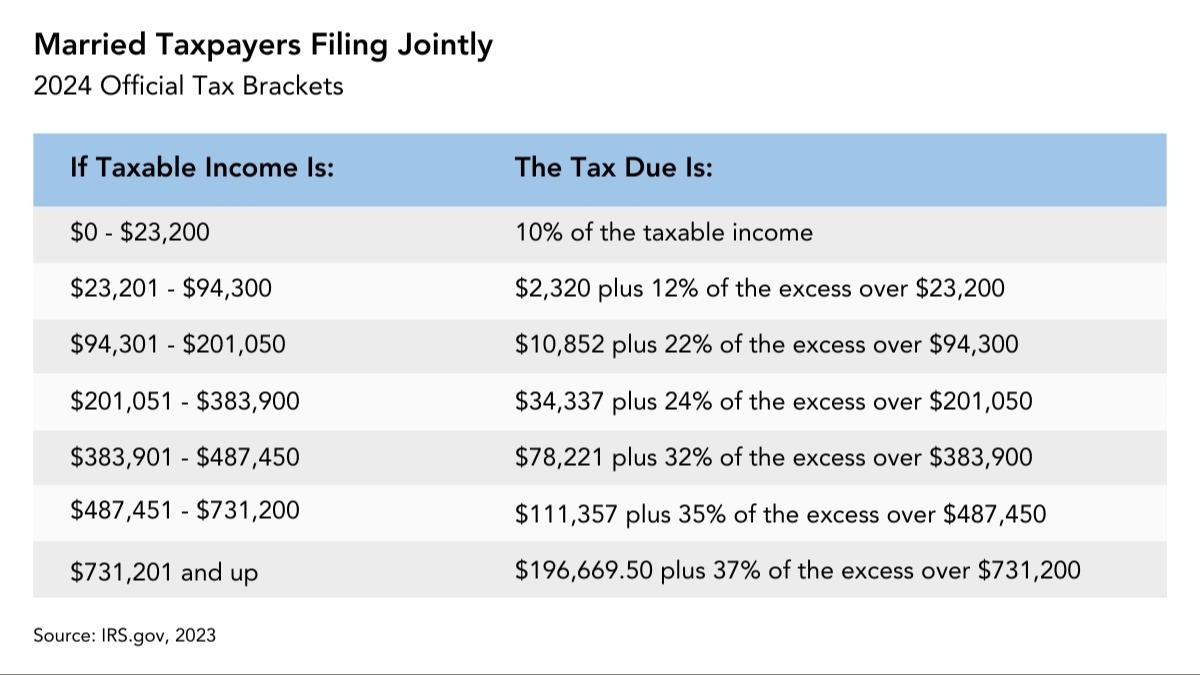Select the "$383,901 - $487,450" income range
1200x675 pixels.
184,457
